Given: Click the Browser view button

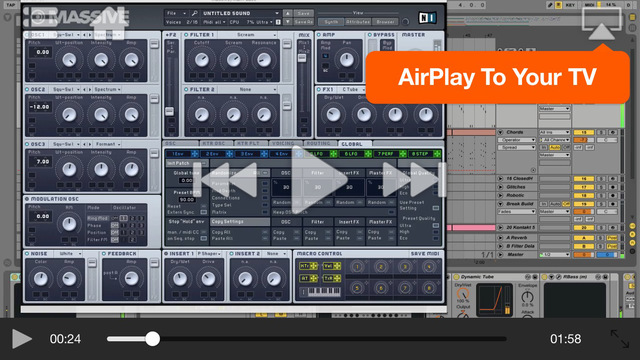Looking at the screenshot, I should tap(385, 22).
